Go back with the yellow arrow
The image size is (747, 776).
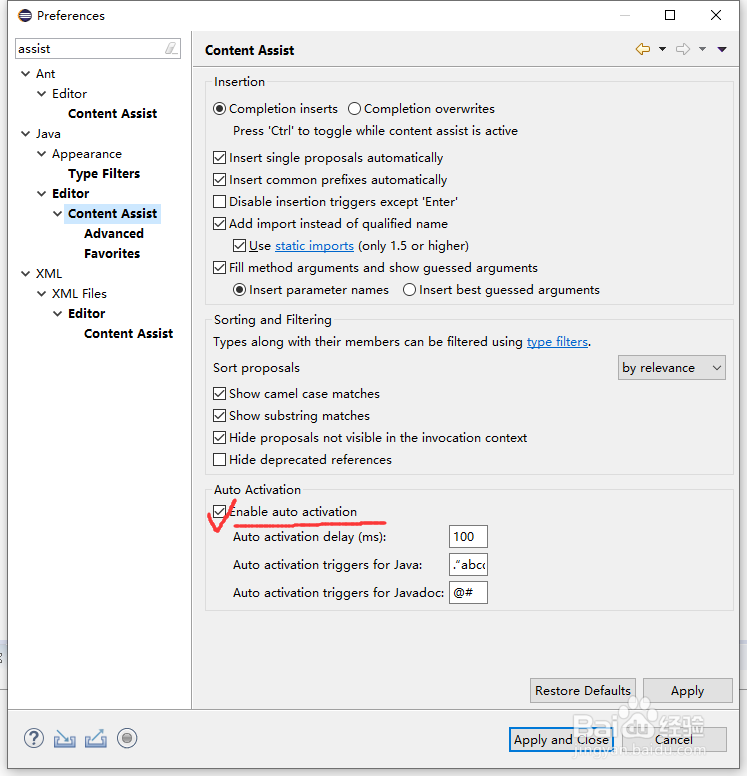tap(643, 49)
